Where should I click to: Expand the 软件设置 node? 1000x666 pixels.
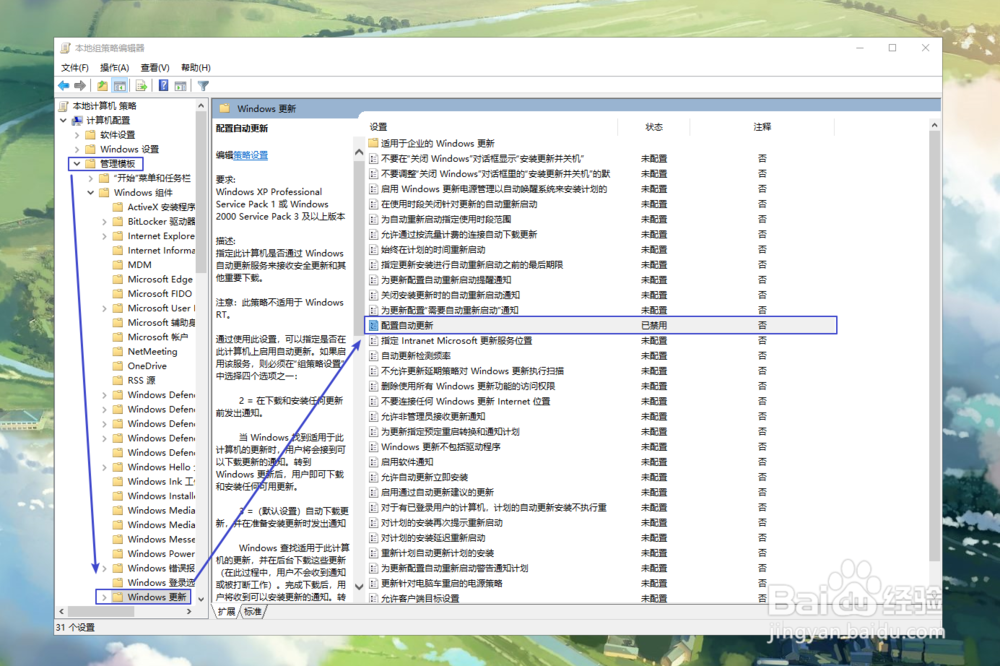(x=77, y=135)
